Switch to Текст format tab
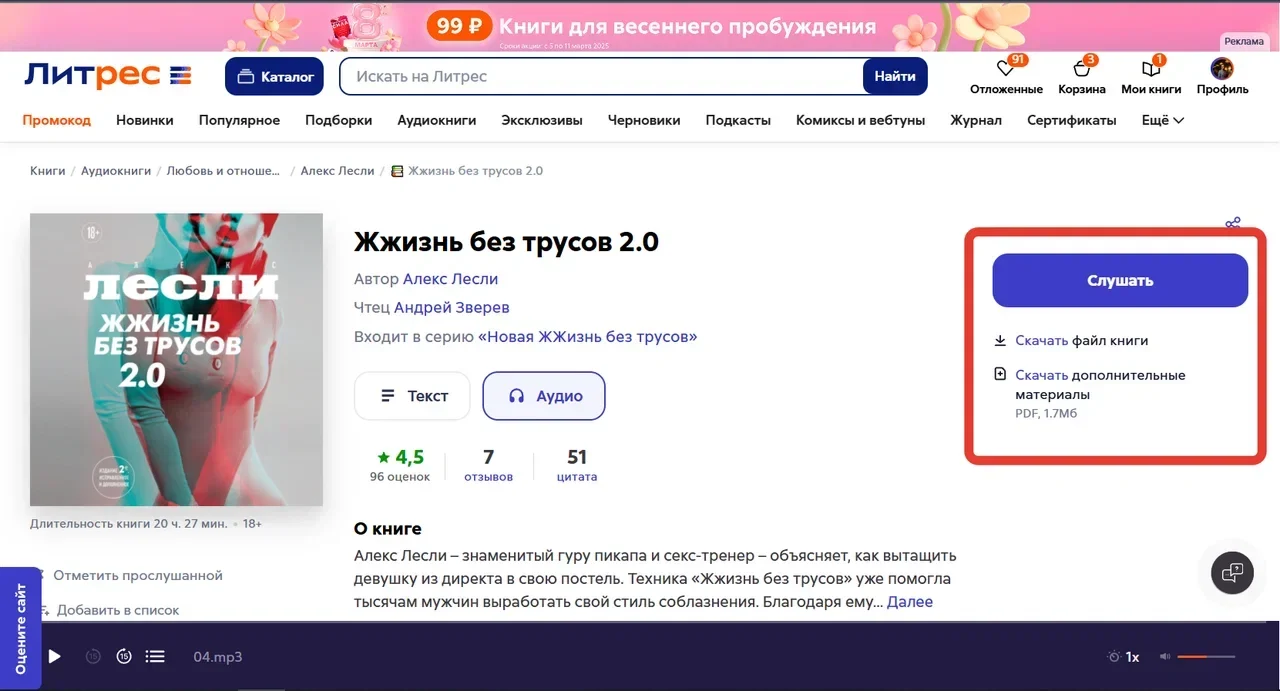This screenshot has height=691, width=1280. pos(412,396)
